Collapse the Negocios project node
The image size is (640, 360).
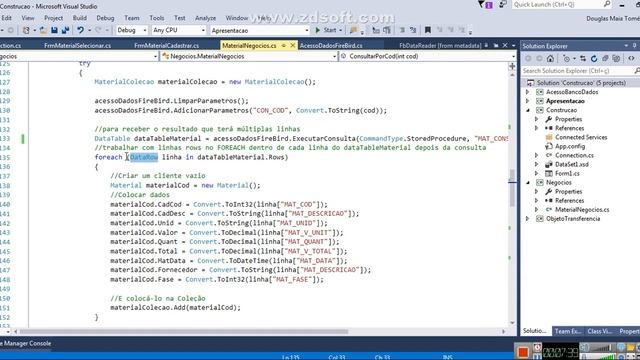point(528,182)
